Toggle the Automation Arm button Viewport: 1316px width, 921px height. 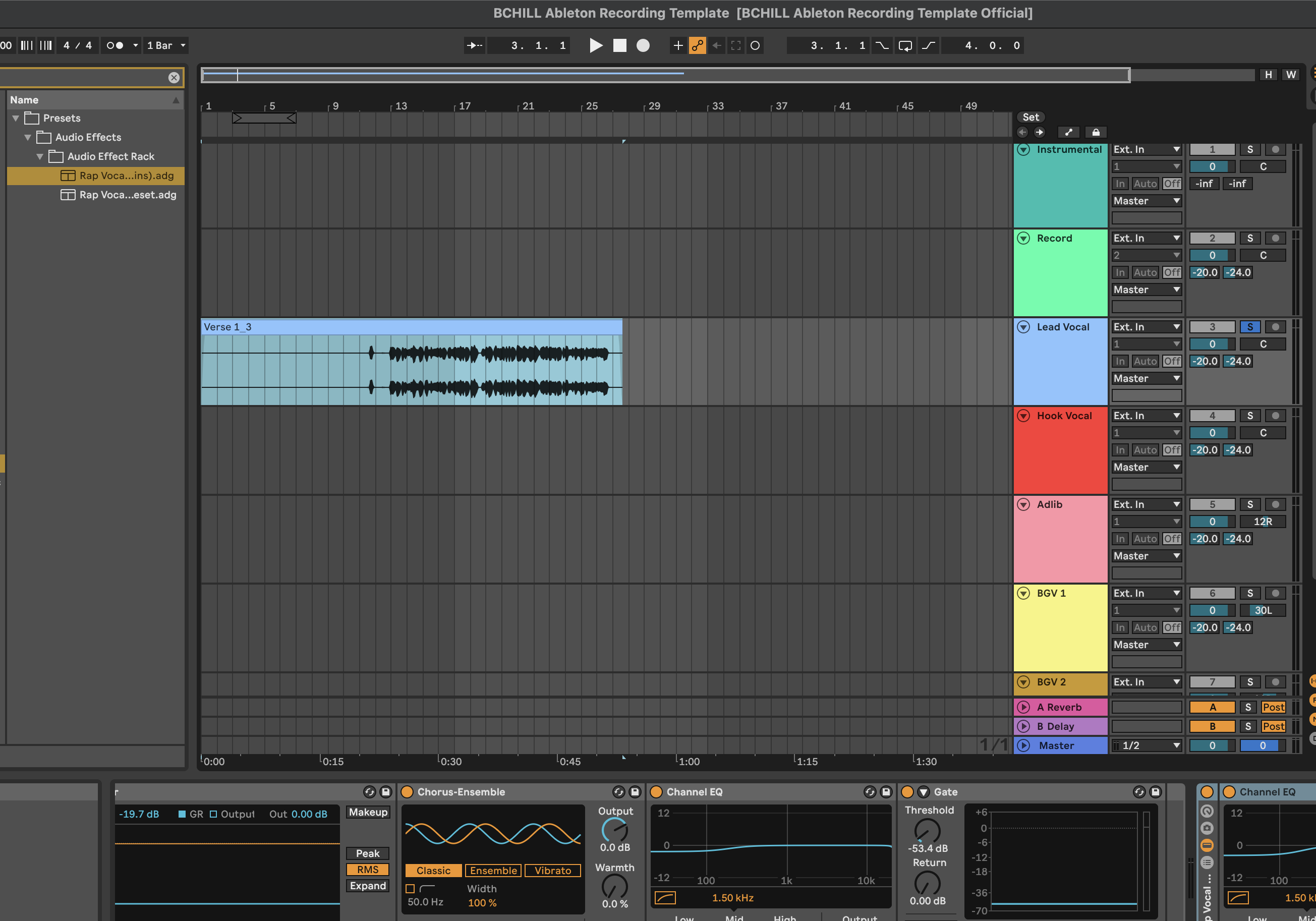(x=698, y=45)
